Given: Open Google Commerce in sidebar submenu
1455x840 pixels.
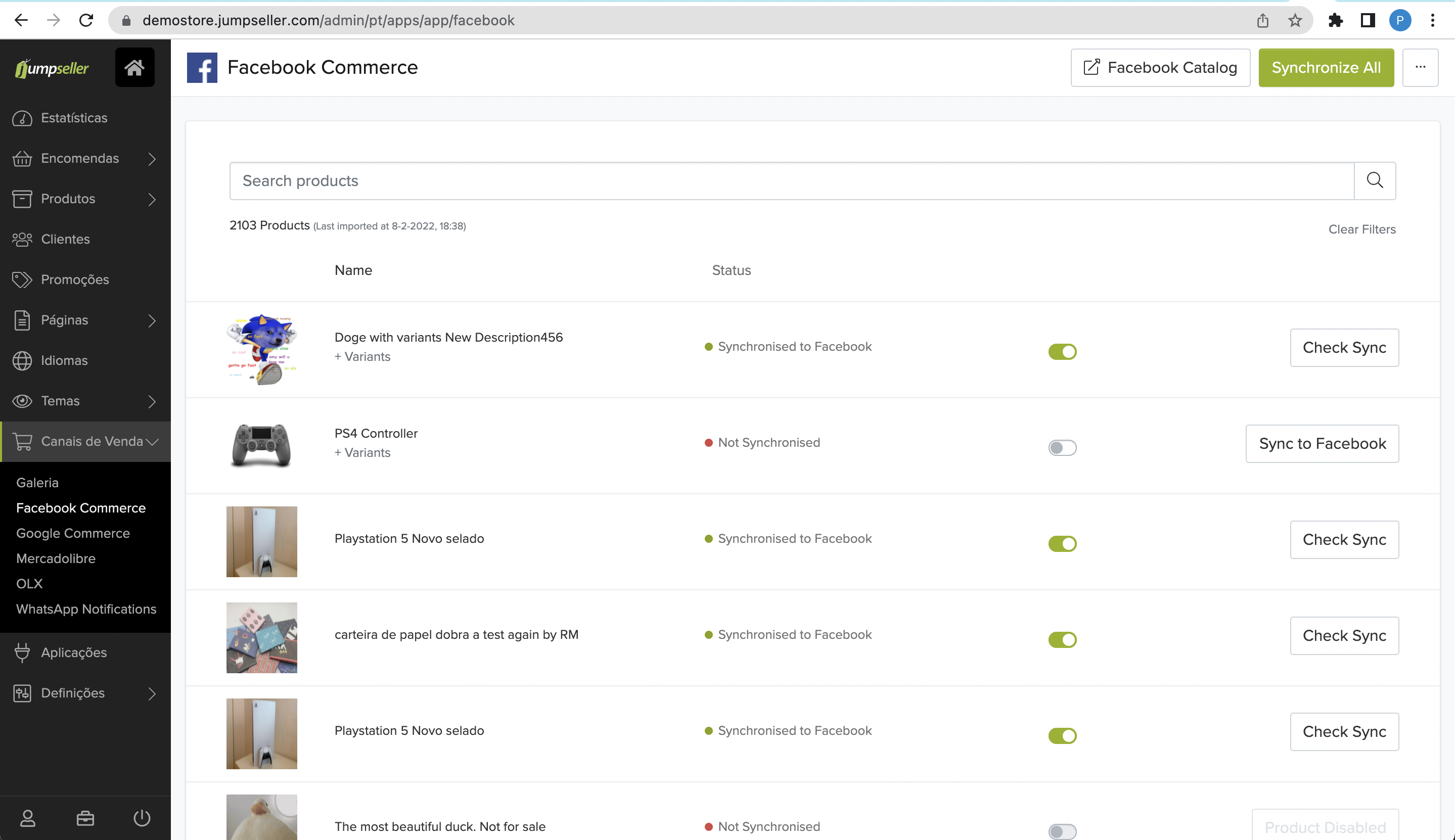Looking at the screenshot, I should [x=73, y=533].
